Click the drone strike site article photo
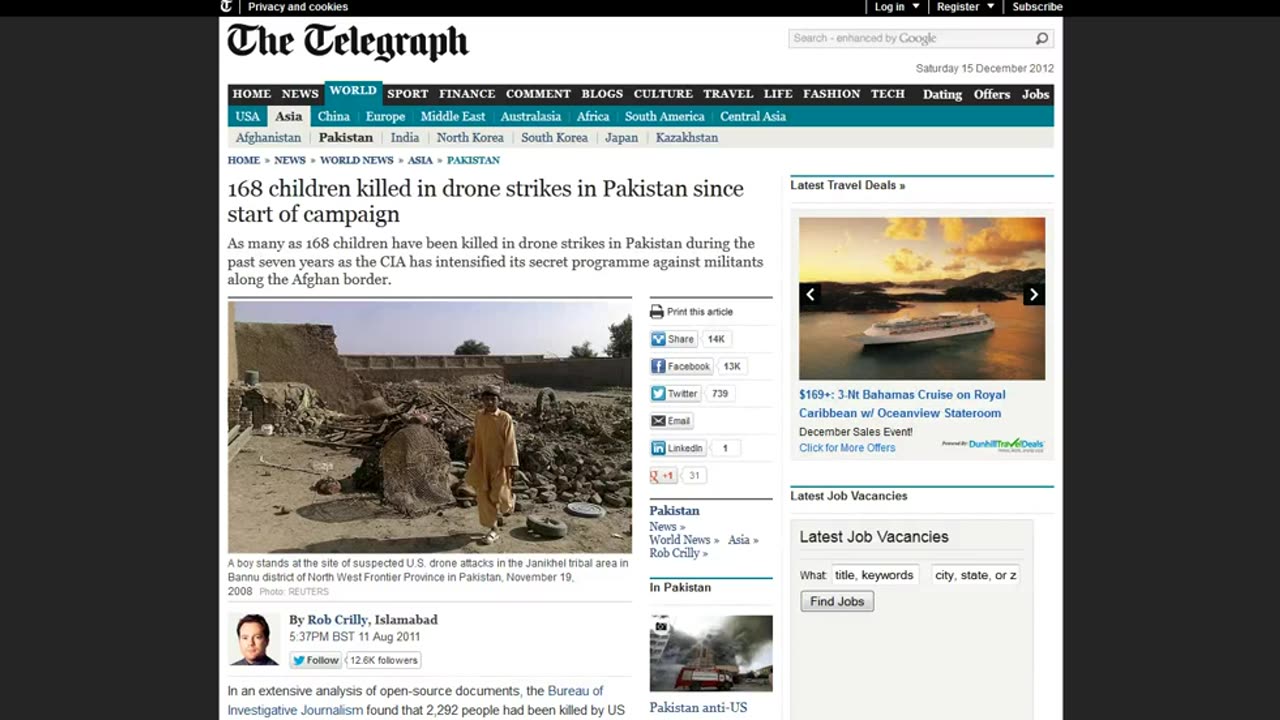The width and height of the screenshot is (1280, 720). [x=430, y=426]
